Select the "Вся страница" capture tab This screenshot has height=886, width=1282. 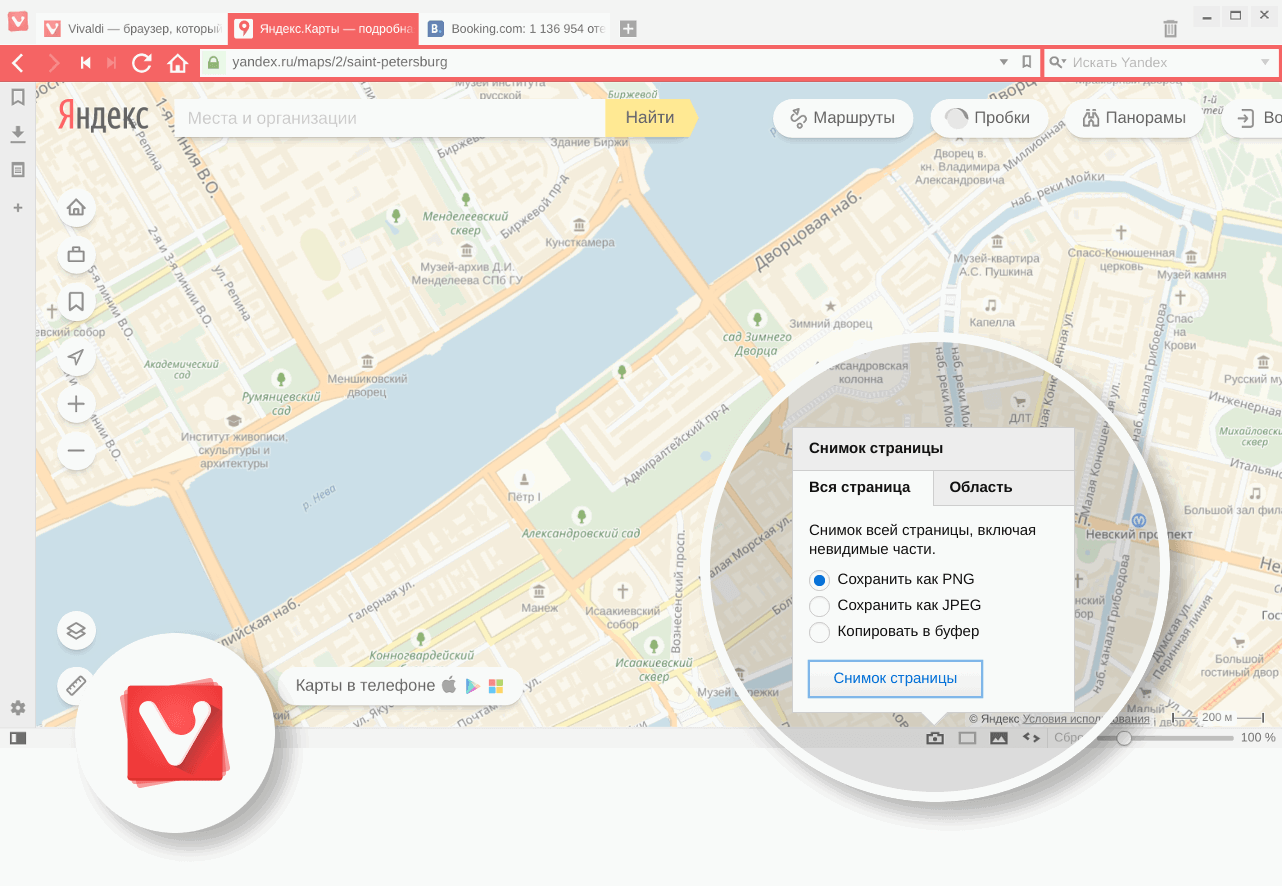pos(860,488)
